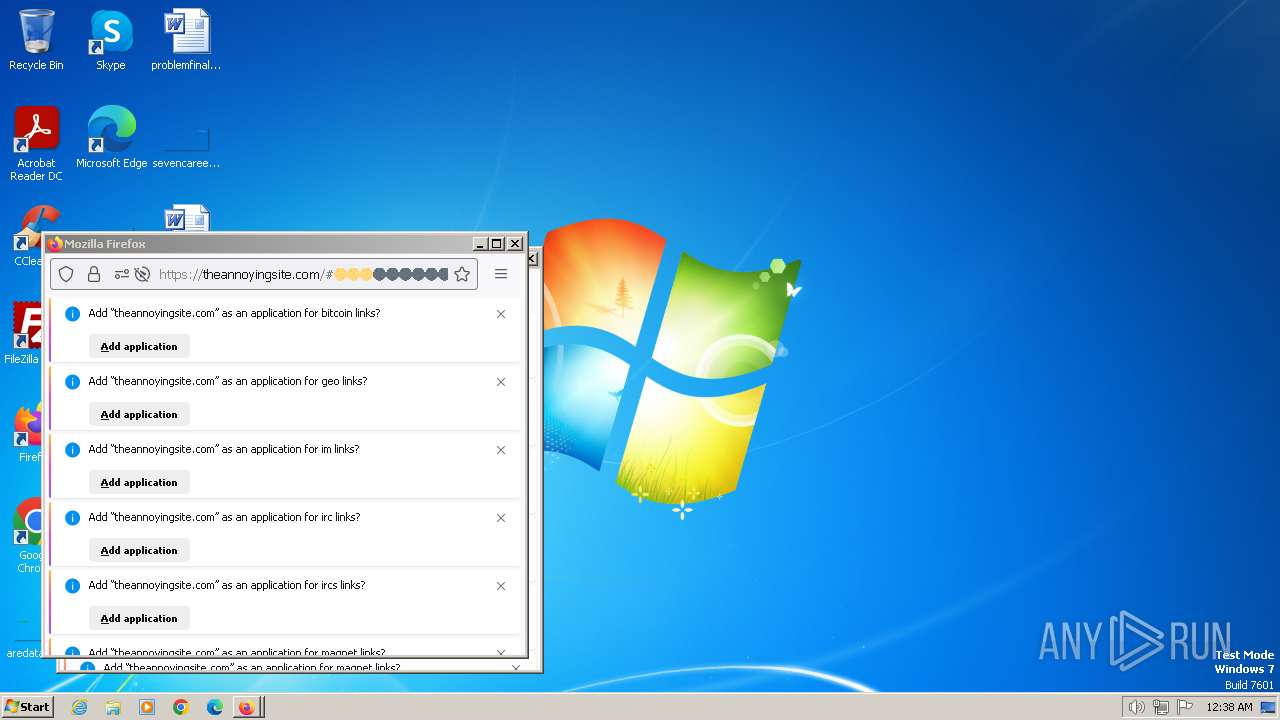Screen dimensions: 1280x720
Task: Click the bitcoin links notification text
Action: 234,313
